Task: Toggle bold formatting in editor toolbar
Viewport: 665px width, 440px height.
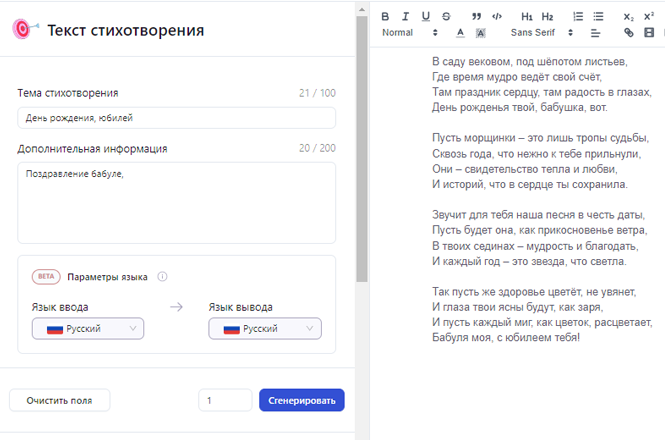Action: click(x=385, y=17)
